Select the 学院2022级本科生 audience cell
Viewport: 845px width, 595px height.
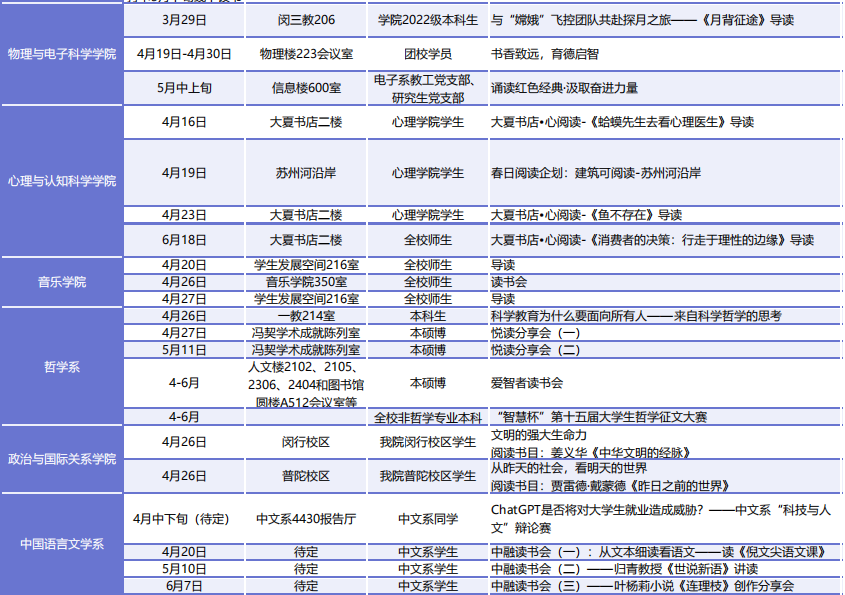427,19
